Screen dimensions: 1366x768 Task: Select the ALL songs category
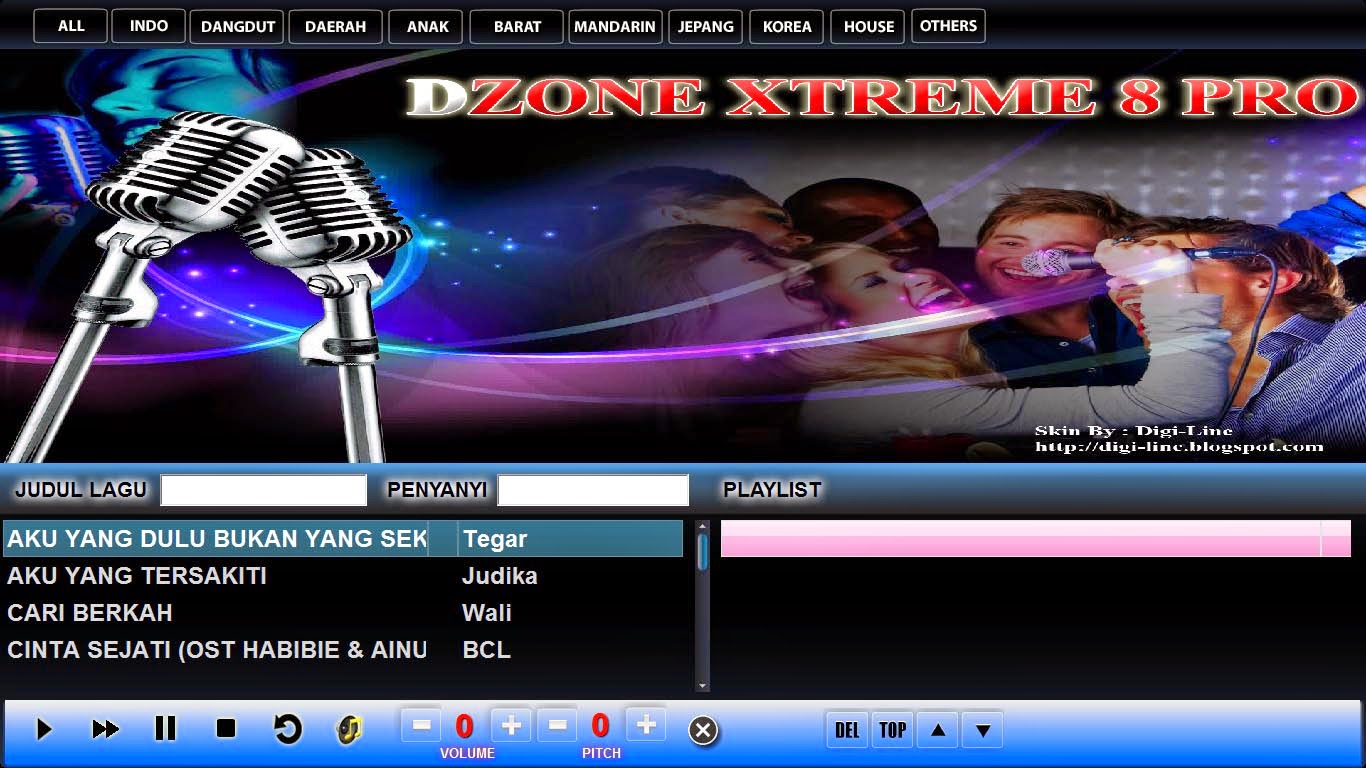70,26
